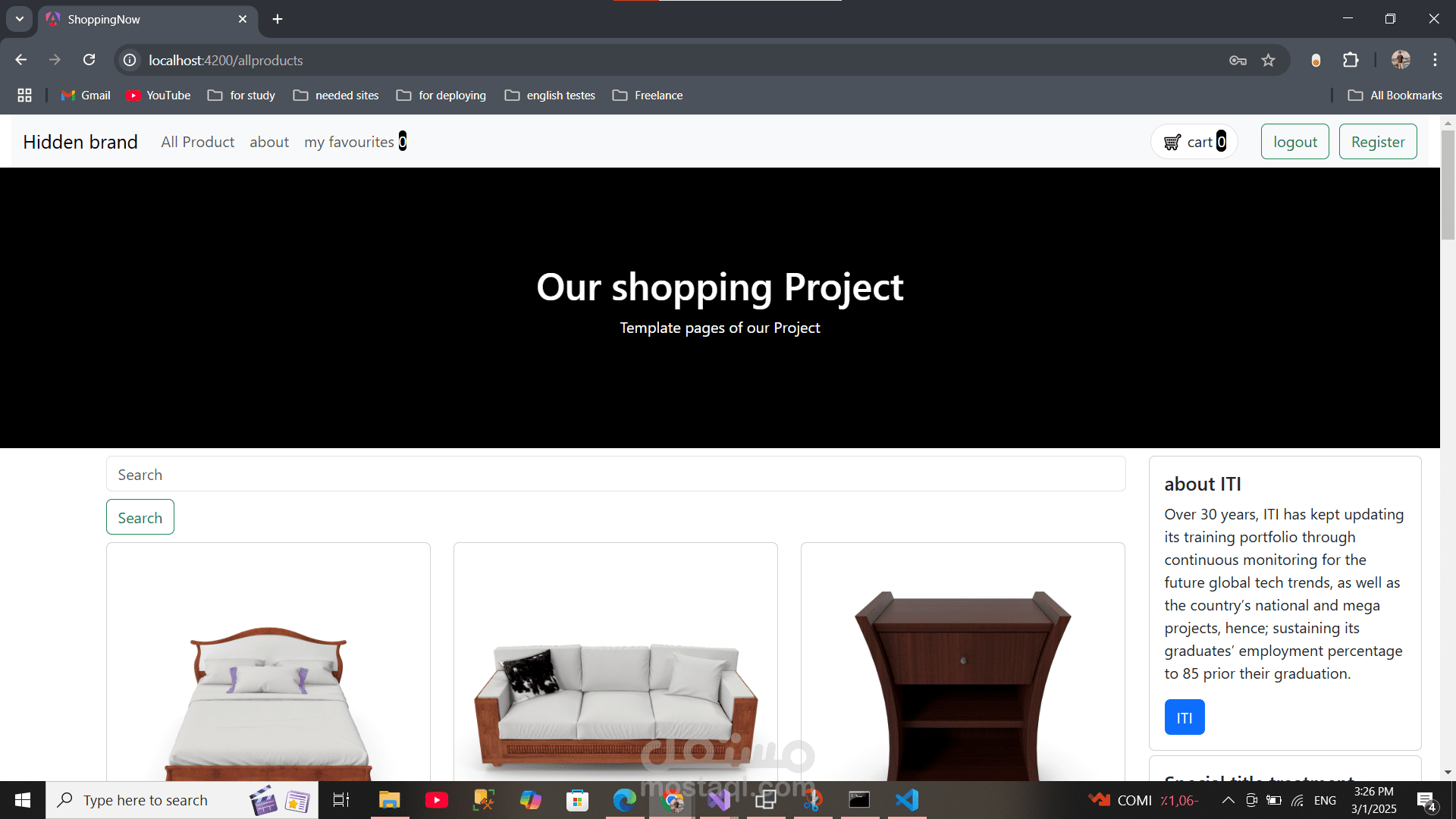The image size is (1456, 819).
Task: Switch to the ShoppingNow tab
Action: click(x=148, y=20)
